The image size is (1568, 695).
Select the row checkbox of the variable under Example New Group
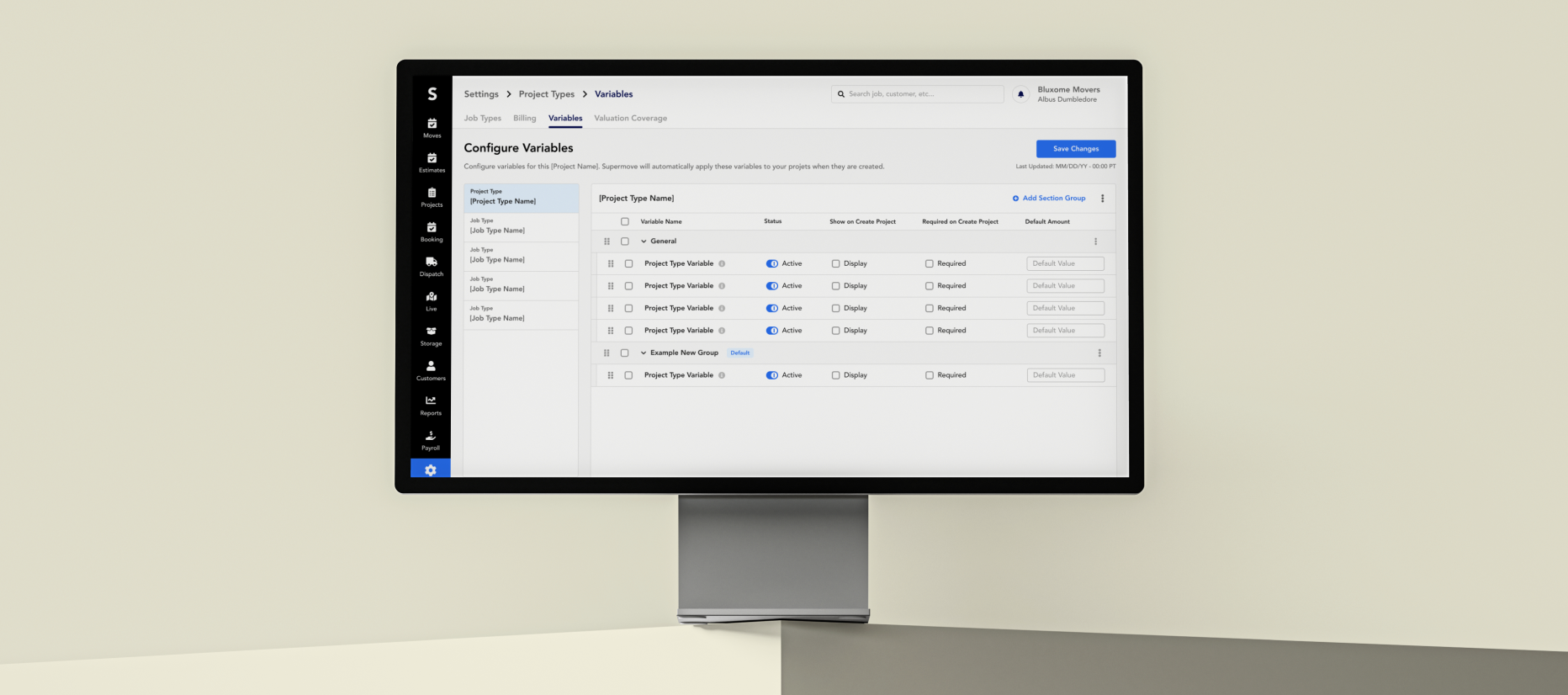point(628,375)
